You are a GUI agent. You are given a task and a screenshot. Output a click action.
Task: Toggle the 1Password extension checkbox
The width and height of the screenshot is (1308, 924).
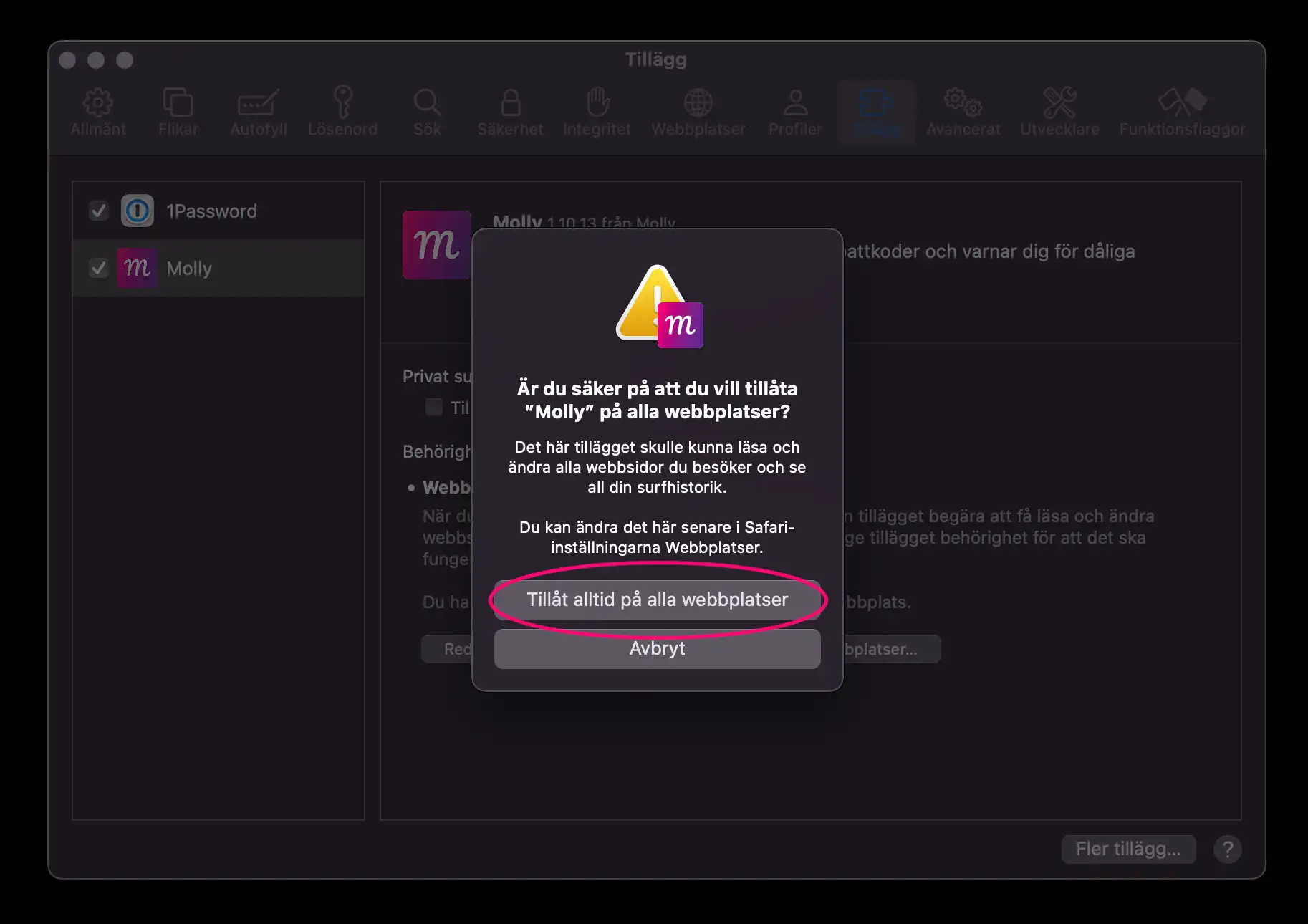click(98, 211)
